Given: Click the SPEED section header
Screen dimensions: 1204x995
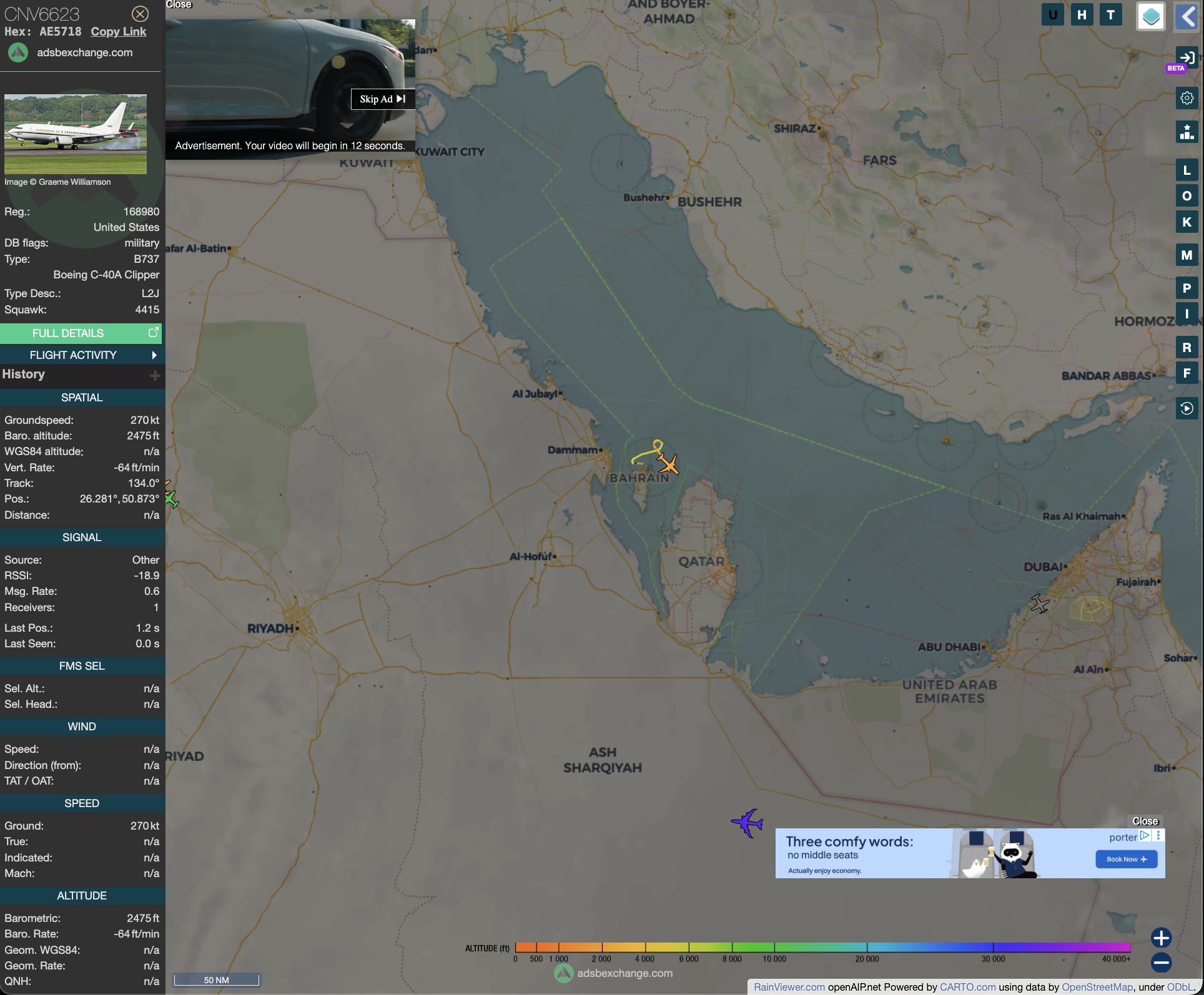Looking at the screenshot, I should (82, 803).
